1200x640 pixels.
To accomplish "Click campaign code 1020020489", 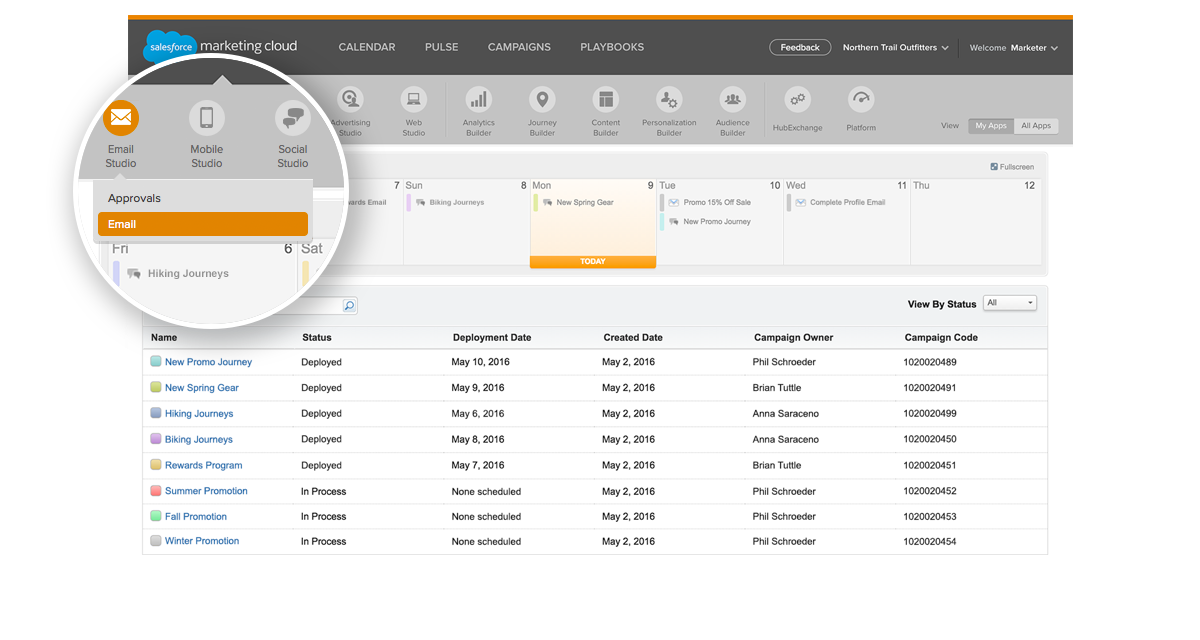I will [x=930, y=362].
